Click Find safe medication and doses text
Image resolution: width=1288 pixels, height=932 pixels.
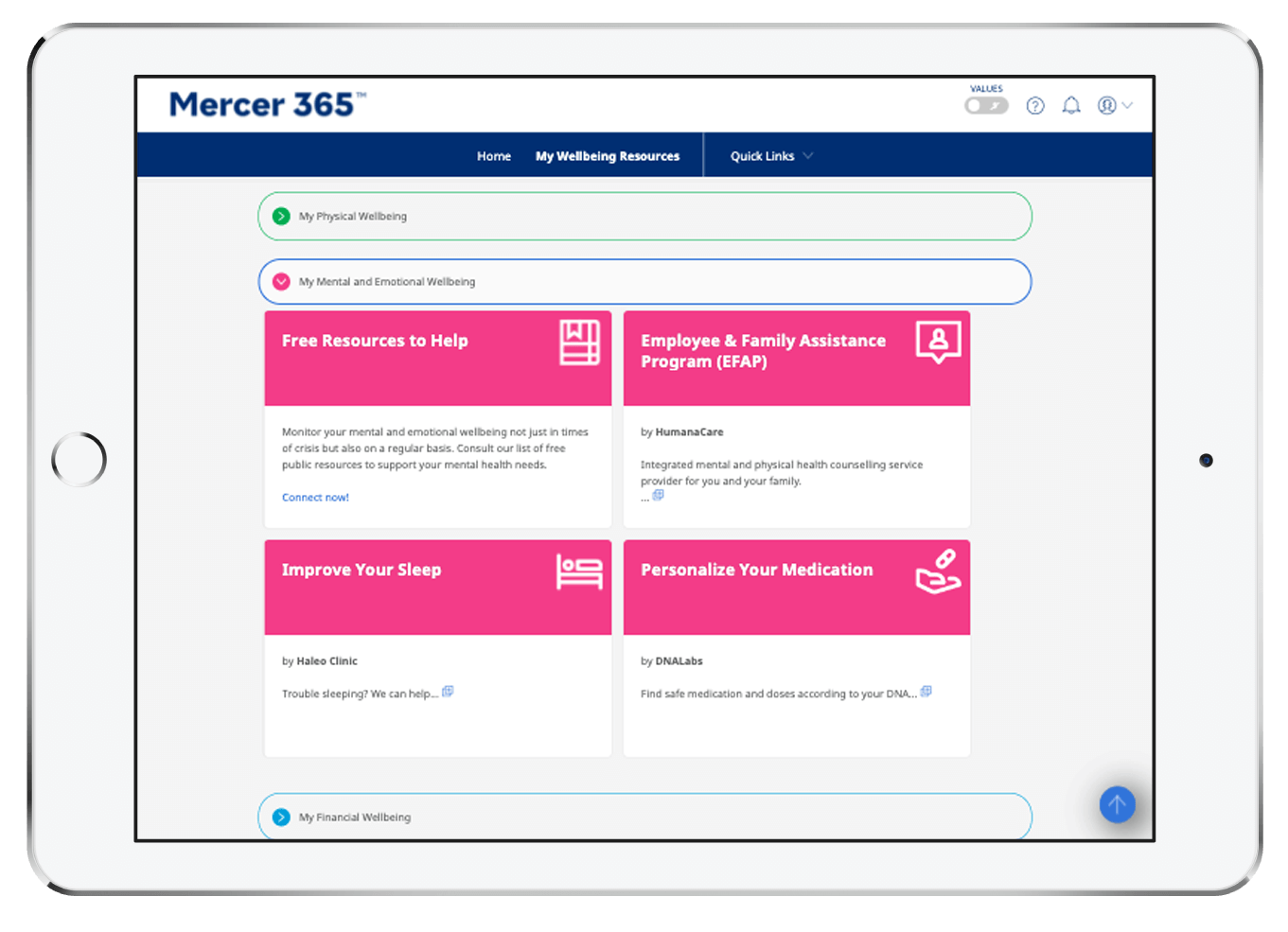[x=778, y=695]
